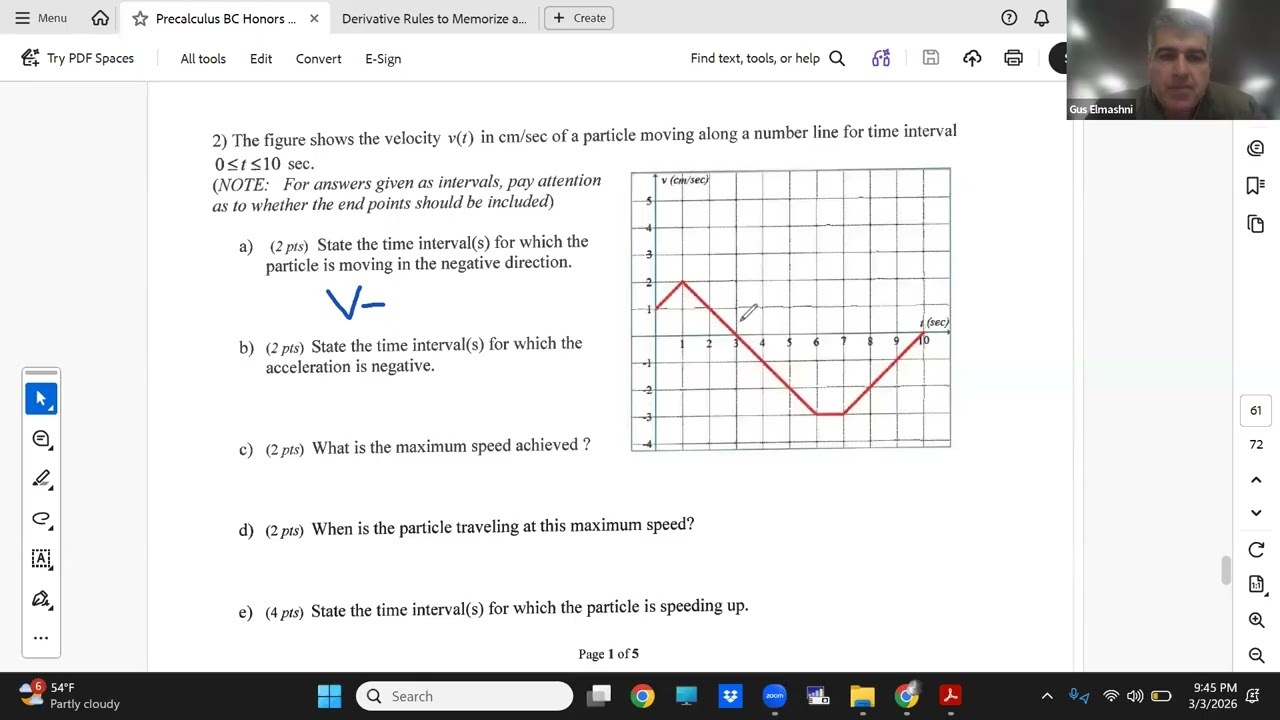
Task: Open File Explorer from the taskbar
Action: (862, 696)
